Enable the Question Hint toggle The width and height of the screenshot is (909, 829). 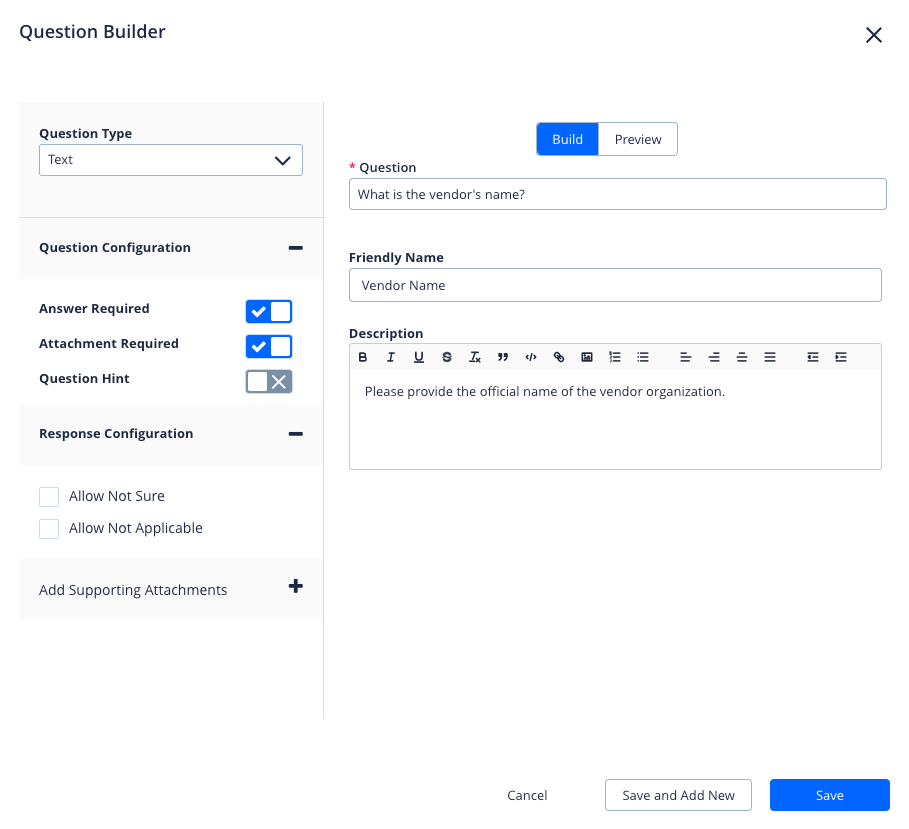click(x=268, y=381)
